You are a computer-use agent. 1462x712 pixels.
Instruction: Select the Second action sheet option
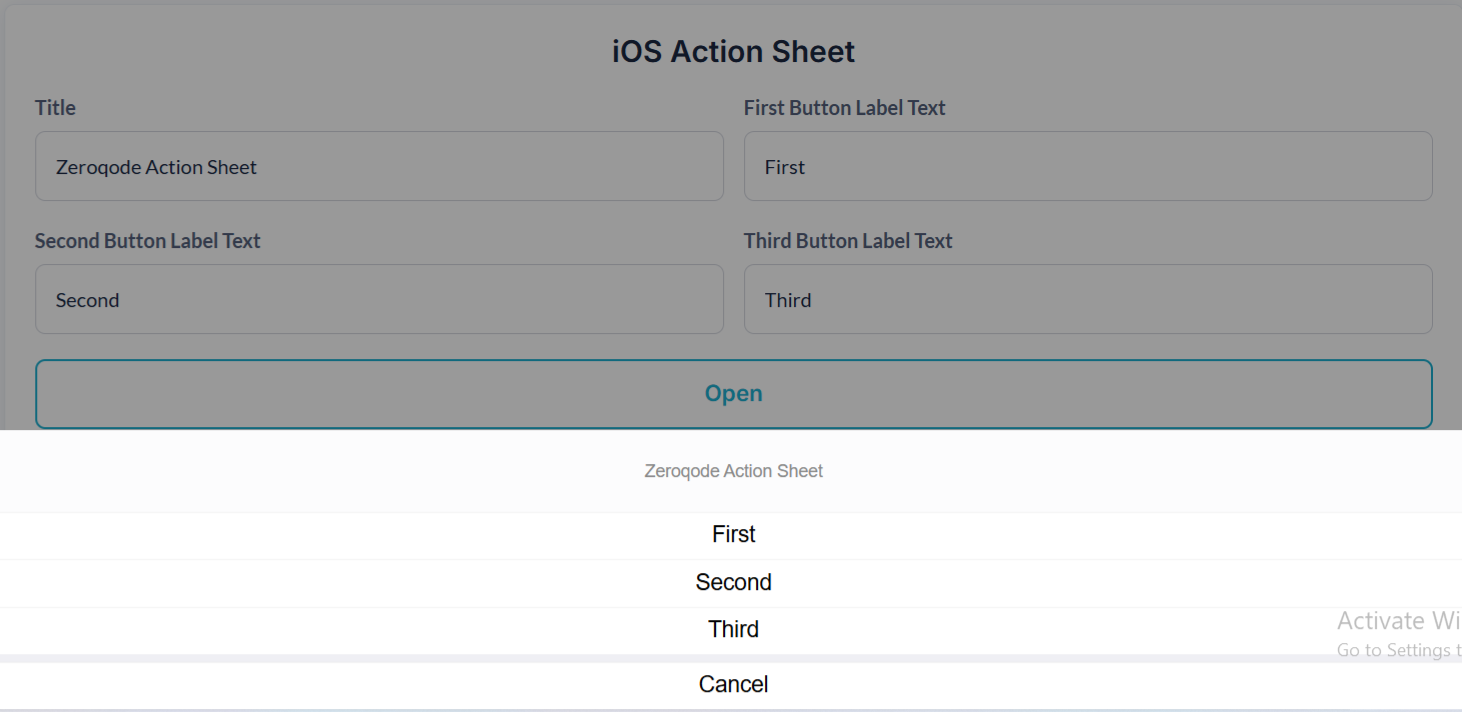[733, 582]
